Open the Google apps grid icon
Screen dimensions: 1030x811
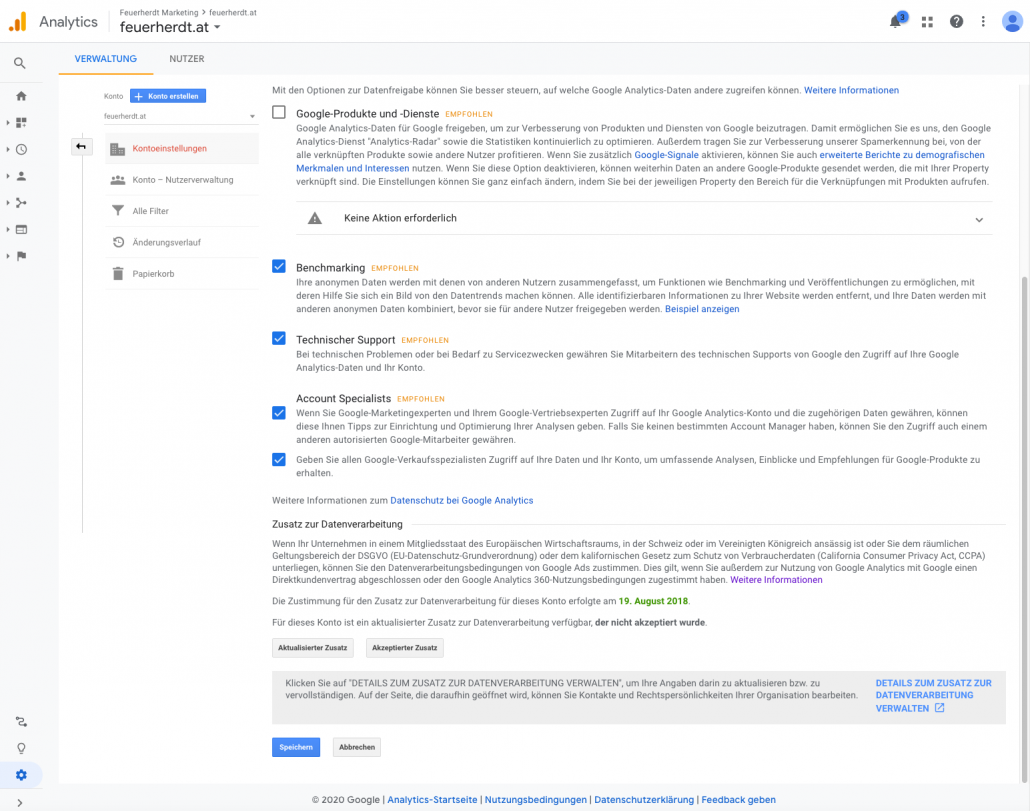point(927,22)
